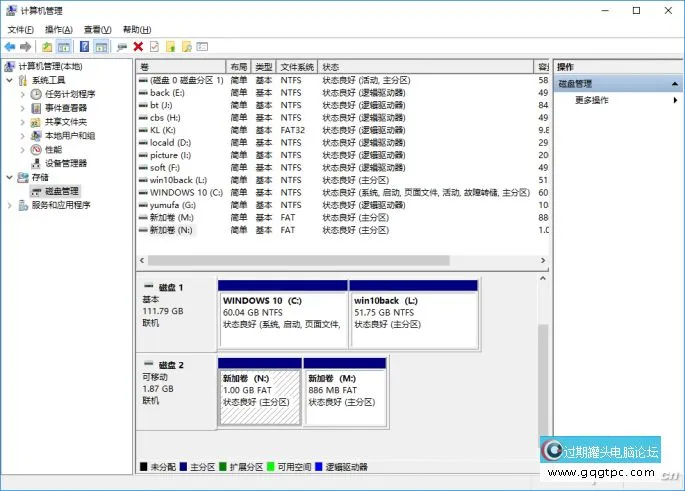Toggle the Show/Hide Console Tree toolbar icon
Screen dimensions: 685x491
(x=63, y=46)
